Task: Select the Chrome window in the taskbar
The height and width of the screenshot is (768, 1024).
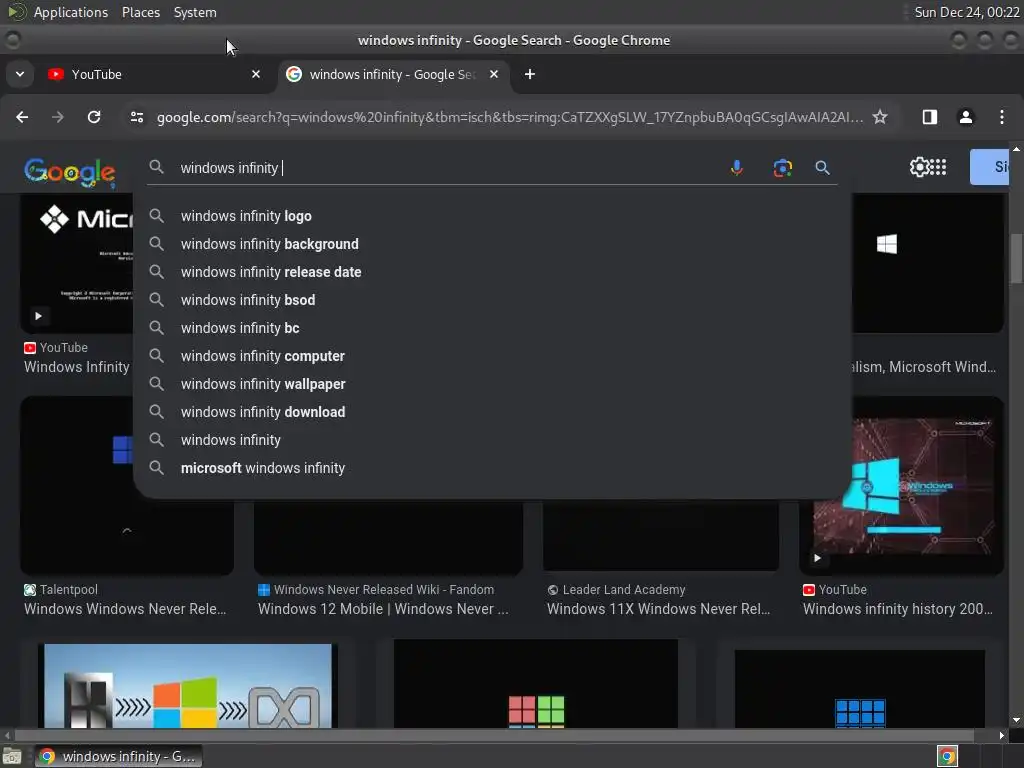Action: click(x=118, y=756)
